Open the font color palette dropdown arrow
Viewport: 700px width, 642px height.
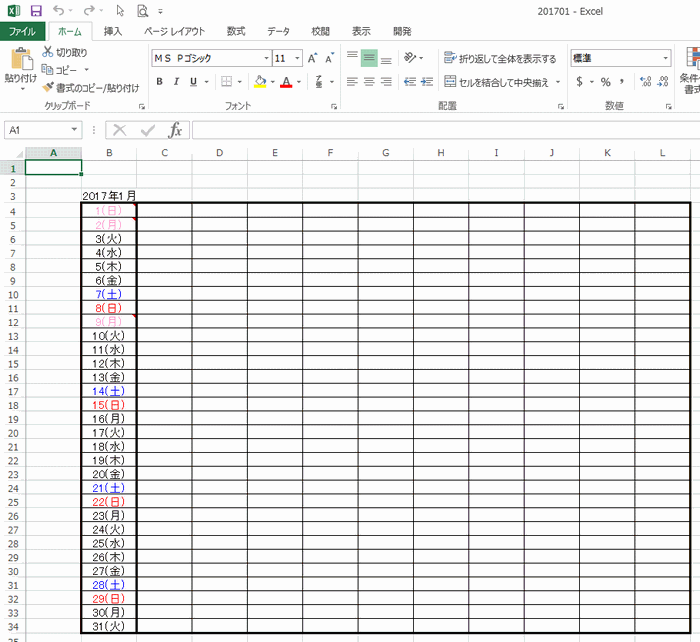point(299,82)
